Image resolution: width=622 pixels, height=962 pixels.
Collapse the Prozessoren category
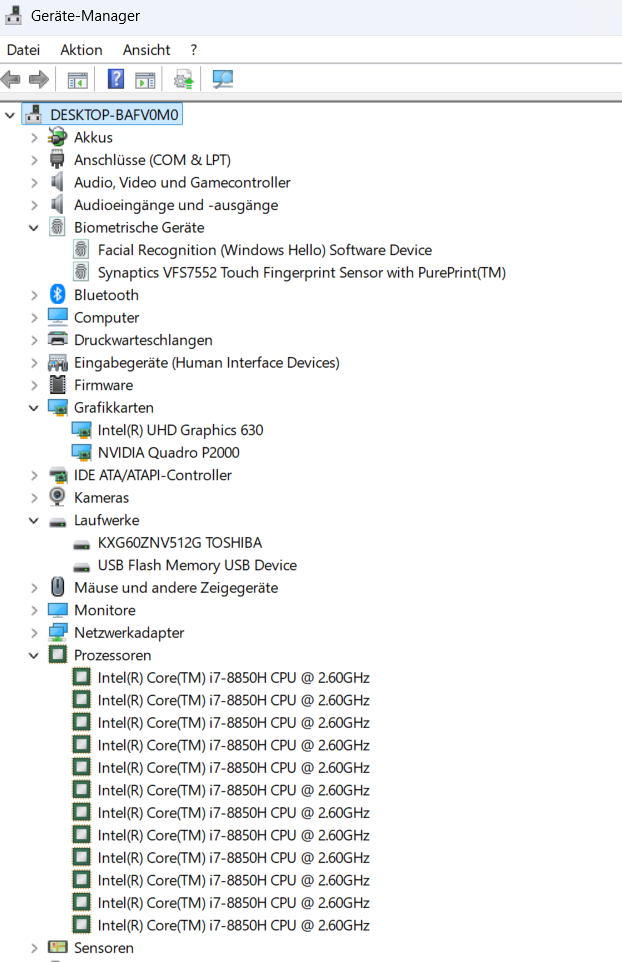[34, 655]
